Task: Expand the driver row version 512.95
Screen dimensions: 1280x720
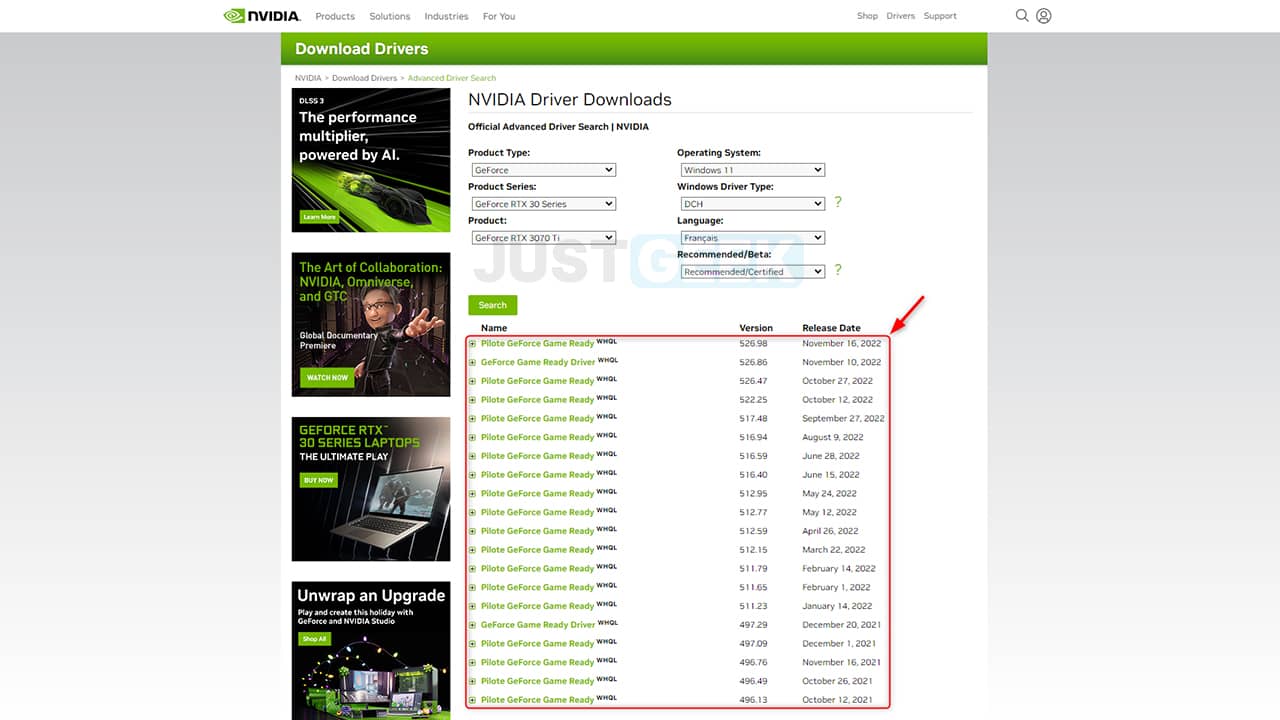Action: pyautogui.click(x=473, y=494)
